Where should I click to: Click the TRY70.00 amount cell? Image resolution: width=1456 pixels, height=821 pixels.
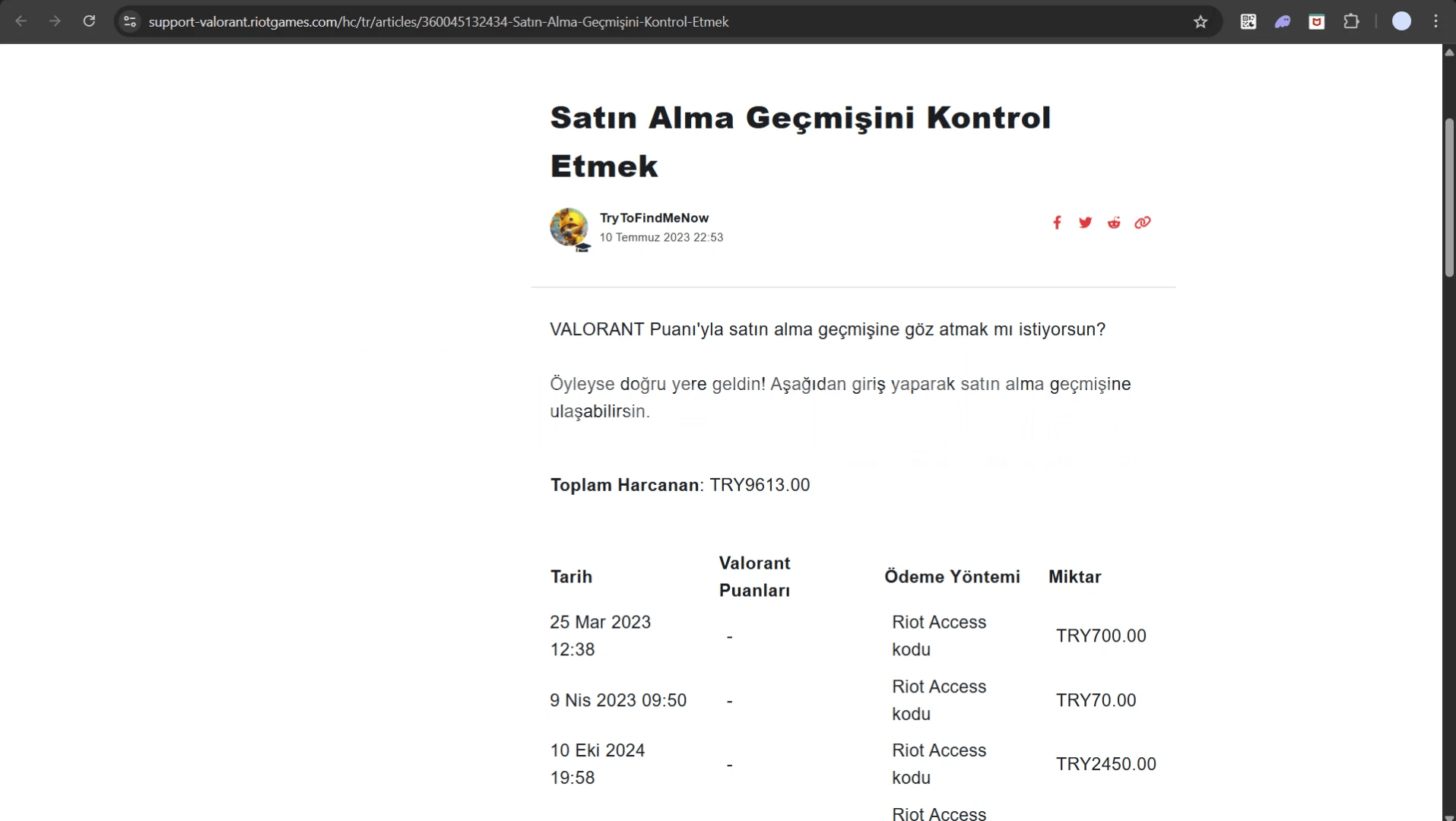[1096, 700]
